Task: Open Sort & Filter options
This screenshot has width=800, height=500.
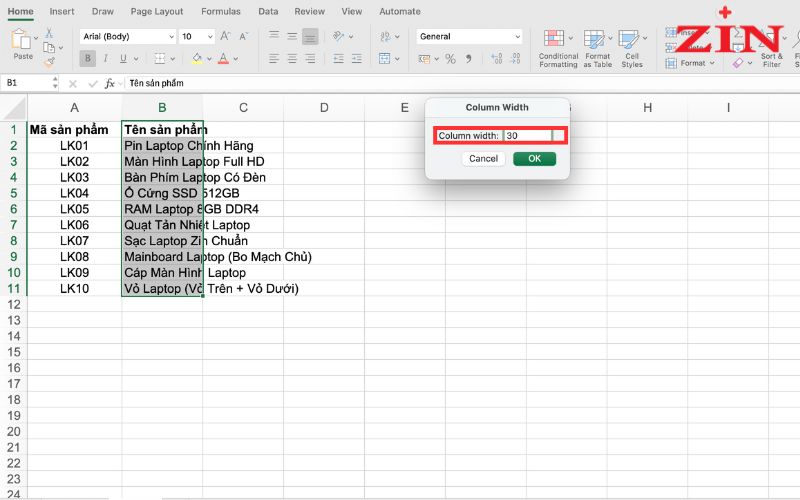Action: click(x=771, y=49)
